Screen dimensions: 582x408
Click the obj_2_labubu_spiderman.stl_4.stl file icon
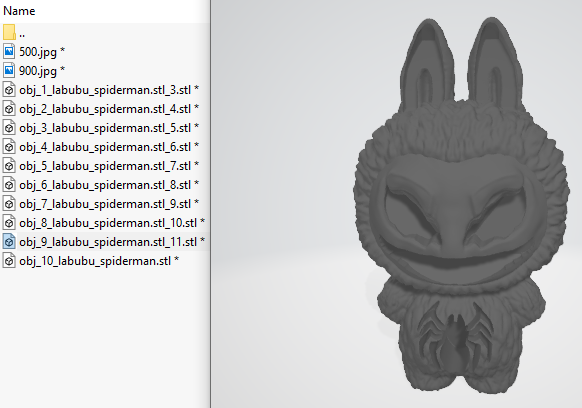tap(9, 108)
